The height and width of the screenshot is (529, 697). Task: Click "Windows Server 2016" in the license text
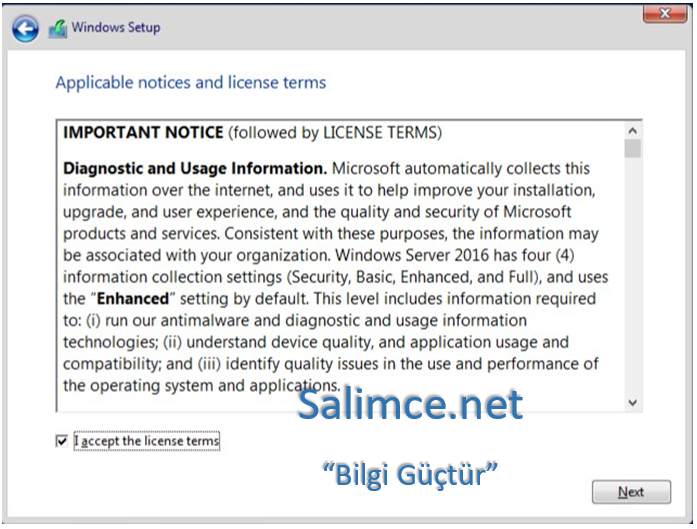[x=434, y=255]
